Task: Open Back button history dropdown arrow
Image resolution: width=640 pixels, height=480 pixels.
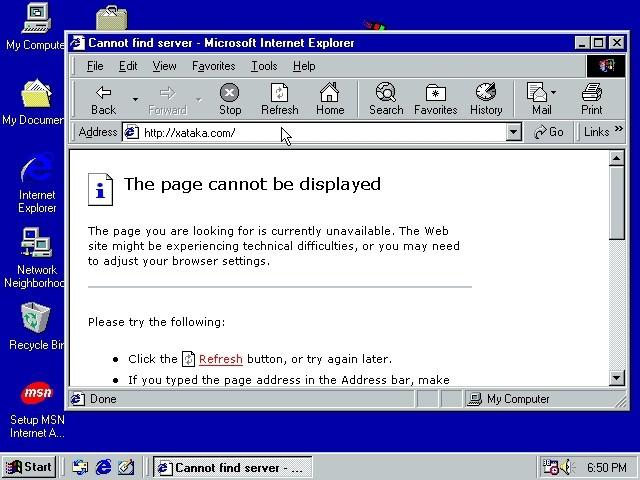Action: tap(135, 100)
